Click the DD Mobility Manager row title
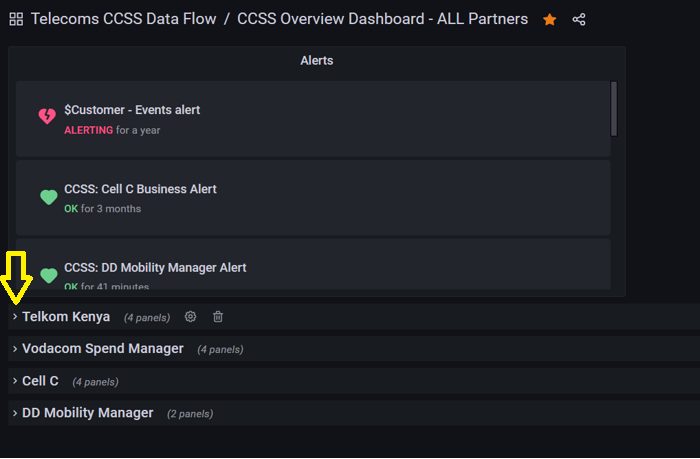This screenshot has height=459, width=700. 88,413
